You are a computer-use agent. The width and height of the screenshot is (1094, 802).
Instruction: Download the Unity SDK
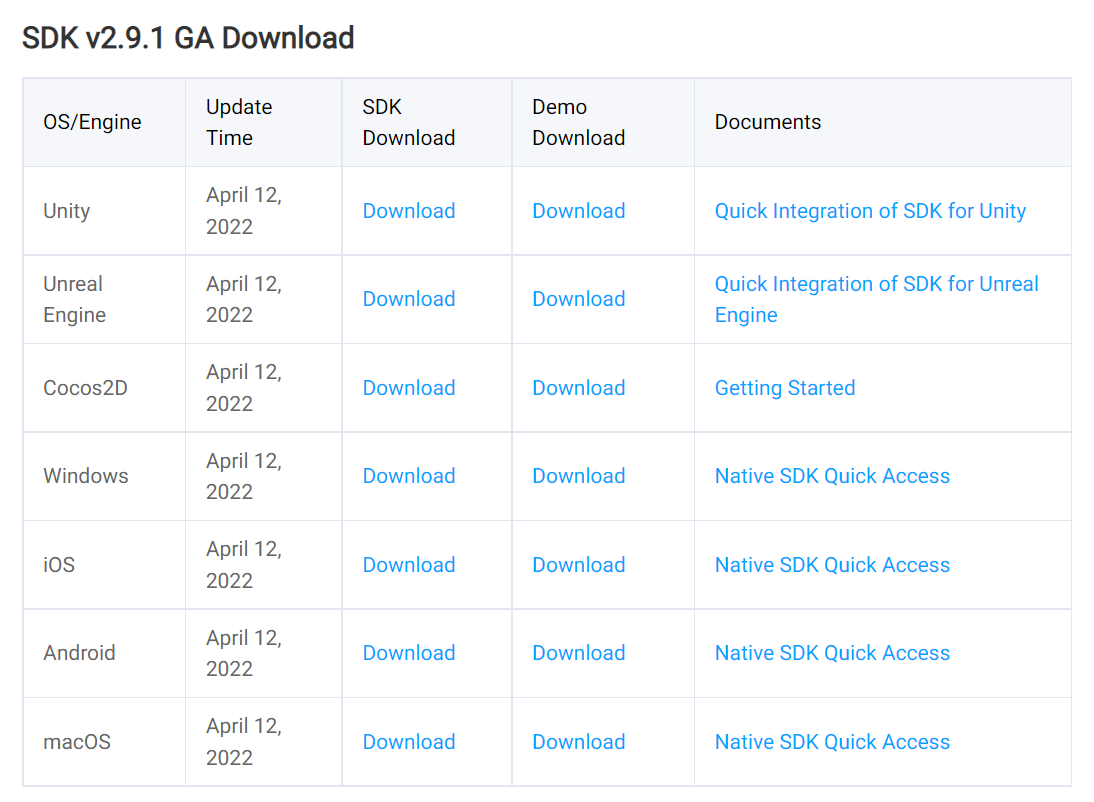pyautogui.click(x=408, y=211)
